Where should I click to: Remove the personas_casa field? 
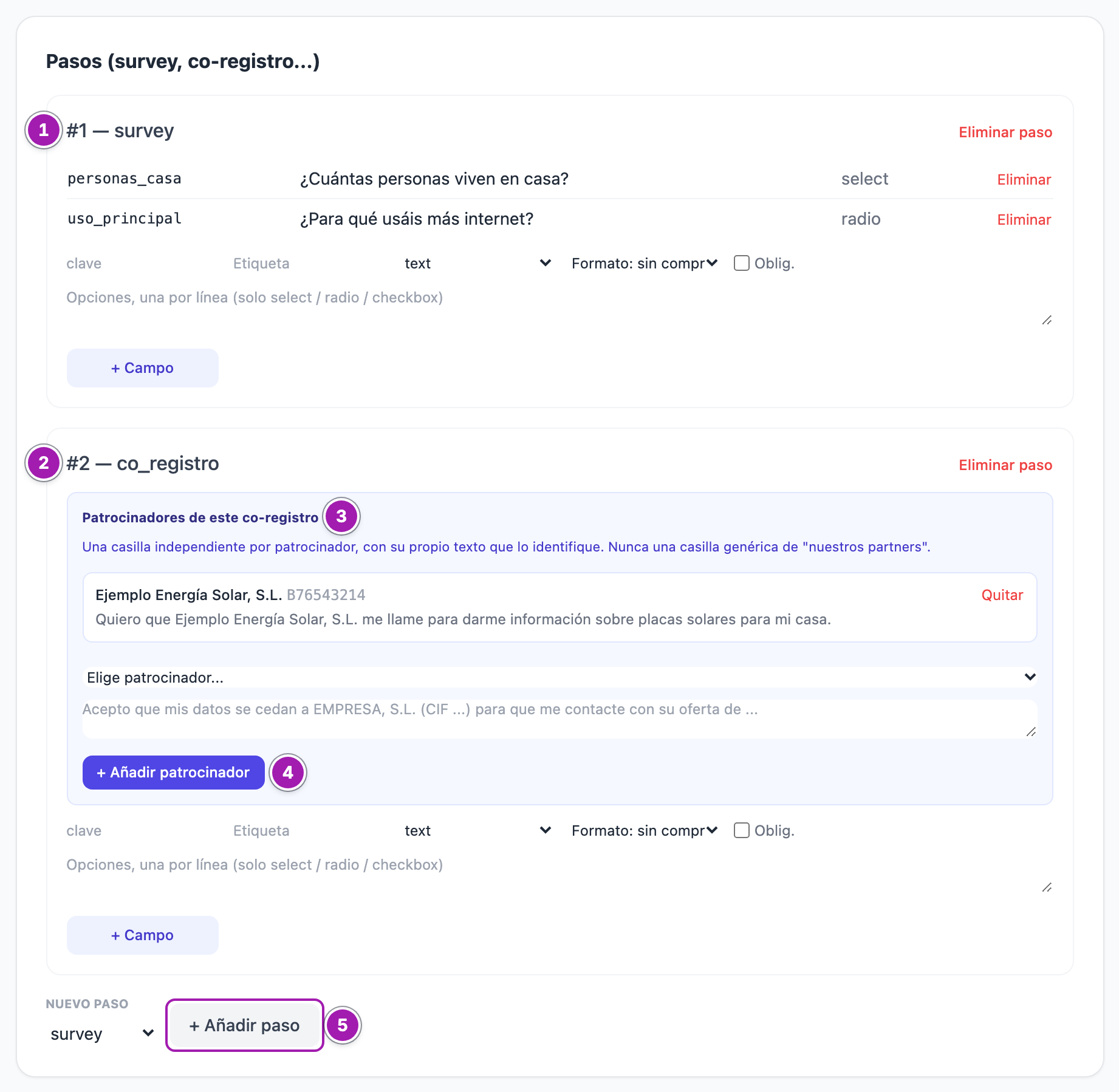(1024, 180)
